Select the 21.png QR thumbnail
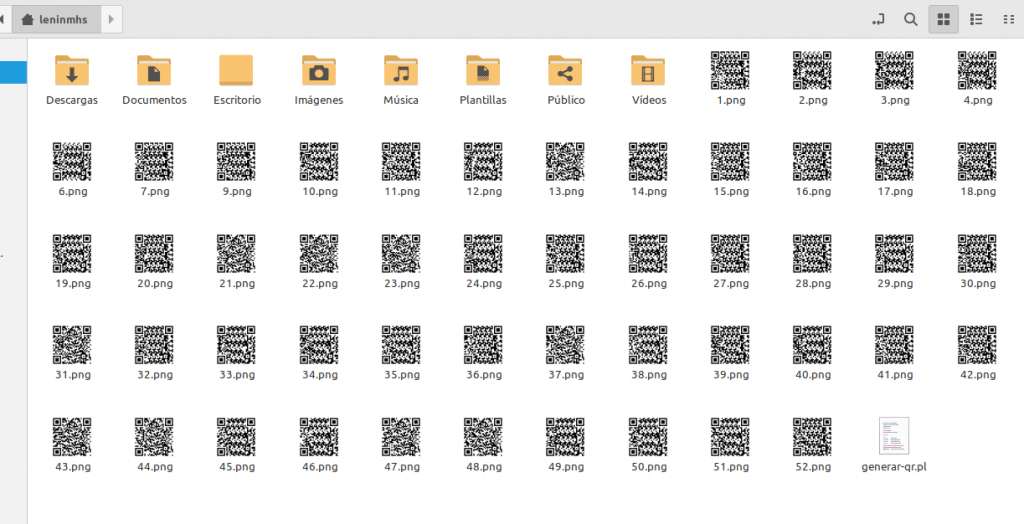The width and height of the screenshot is (1024, 524). pyautogui.click(x=236, y=254)
